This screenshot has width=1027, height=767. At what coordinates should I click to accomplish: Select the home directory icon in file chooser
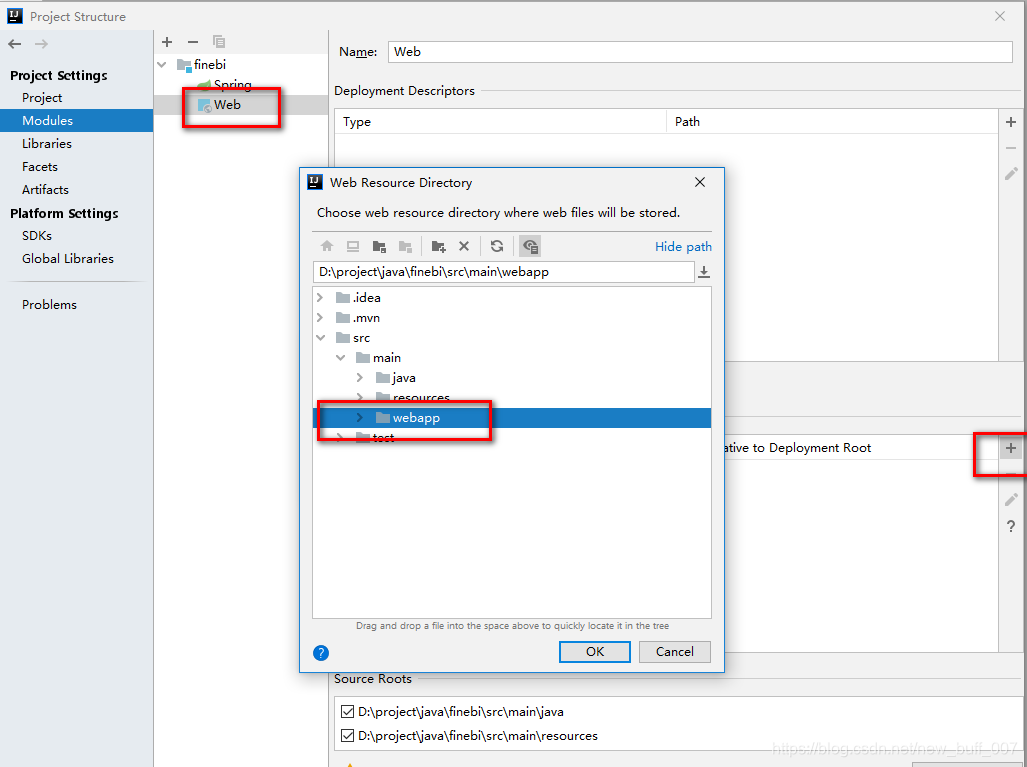[x=327, y=246]
